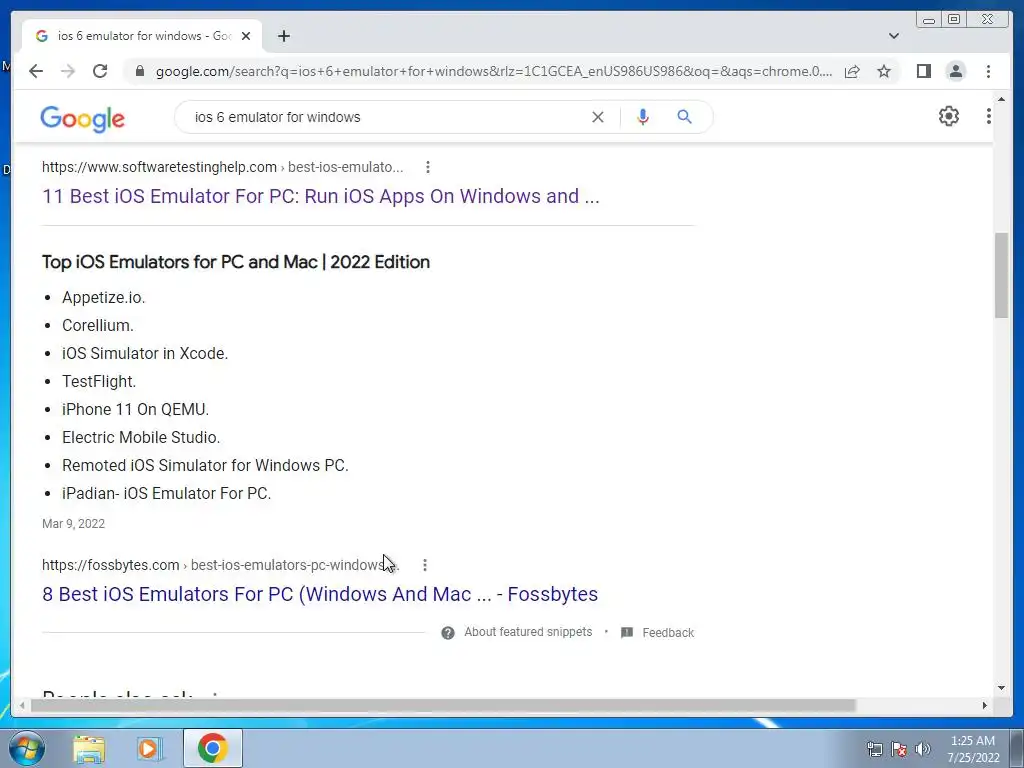Close the ios 6 emulator tab
The image size is (1024, 768).
(x=246, y=36)
